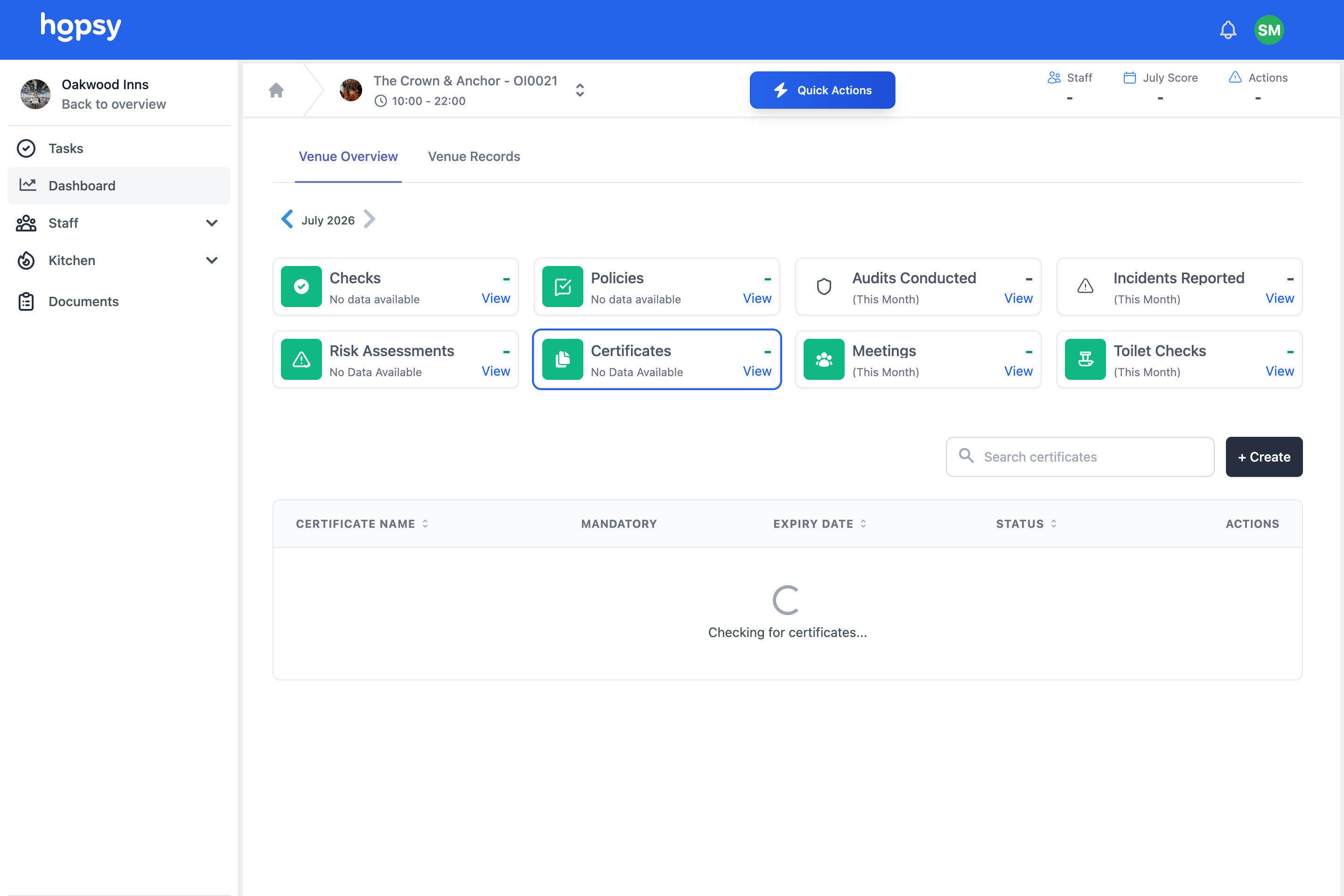Sort by Expiry Date column
Image resolution: width=1344 pixels, height=896 pixels.
pyautogui.click(x=819, y=524)
